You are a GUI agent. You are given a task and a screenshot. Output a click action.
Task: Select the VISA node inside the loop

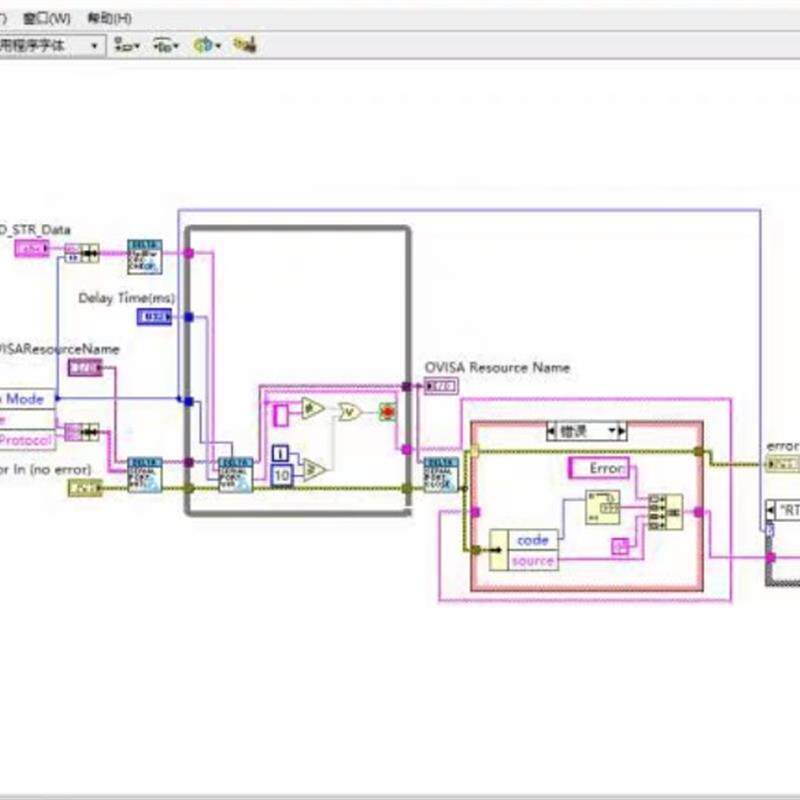236,474
